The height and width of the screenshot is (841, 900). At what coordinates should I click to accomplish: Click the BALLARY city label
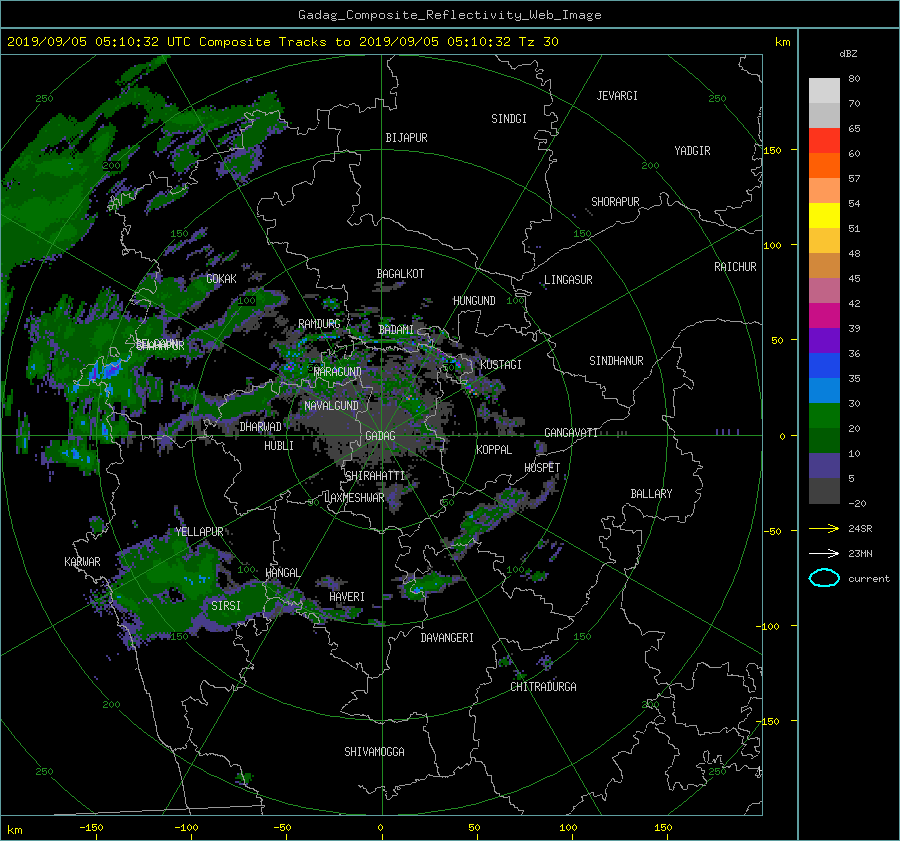(x=651, y=494)
